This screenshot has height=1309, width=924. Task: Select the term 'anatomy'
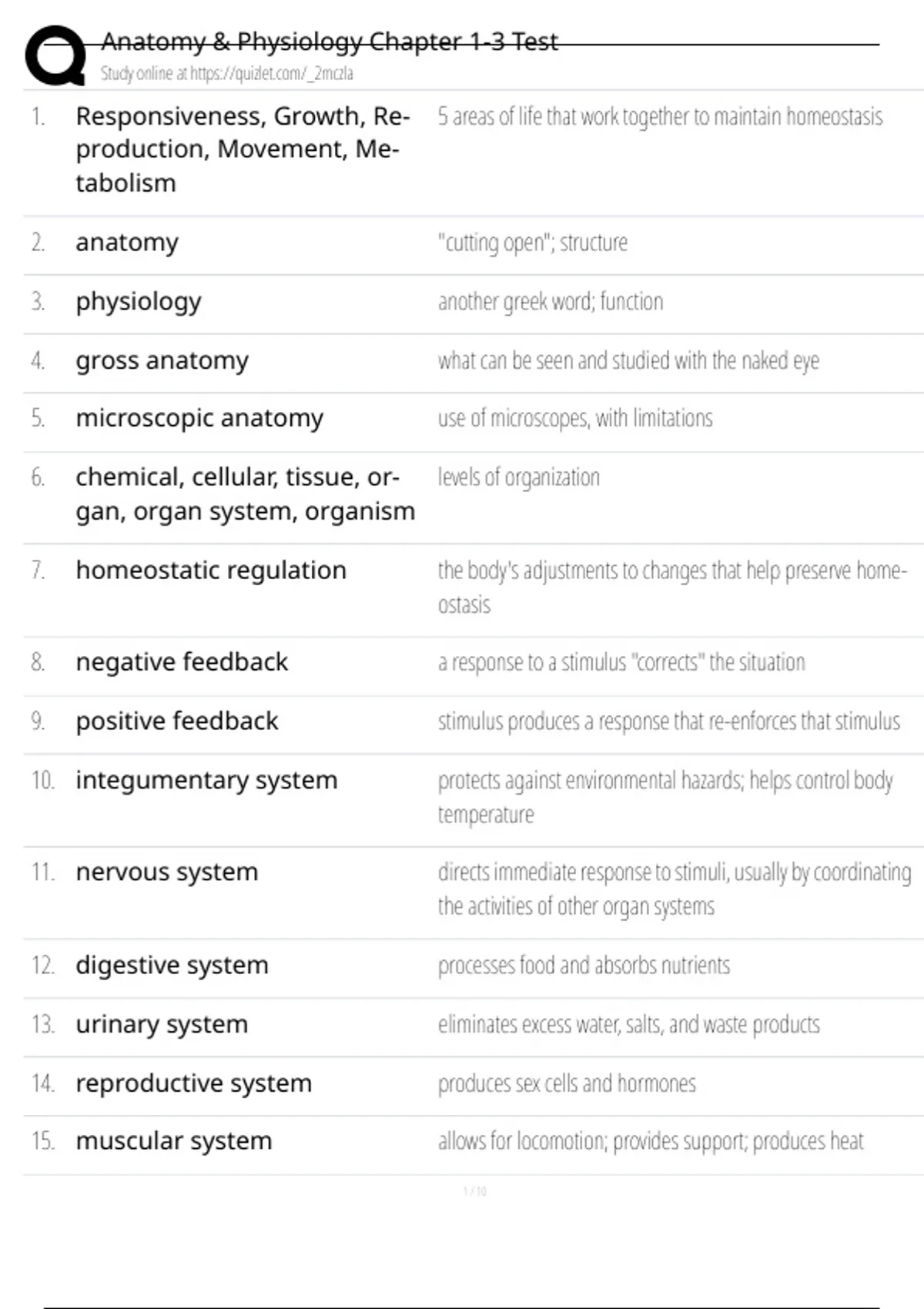pos(127,243)
